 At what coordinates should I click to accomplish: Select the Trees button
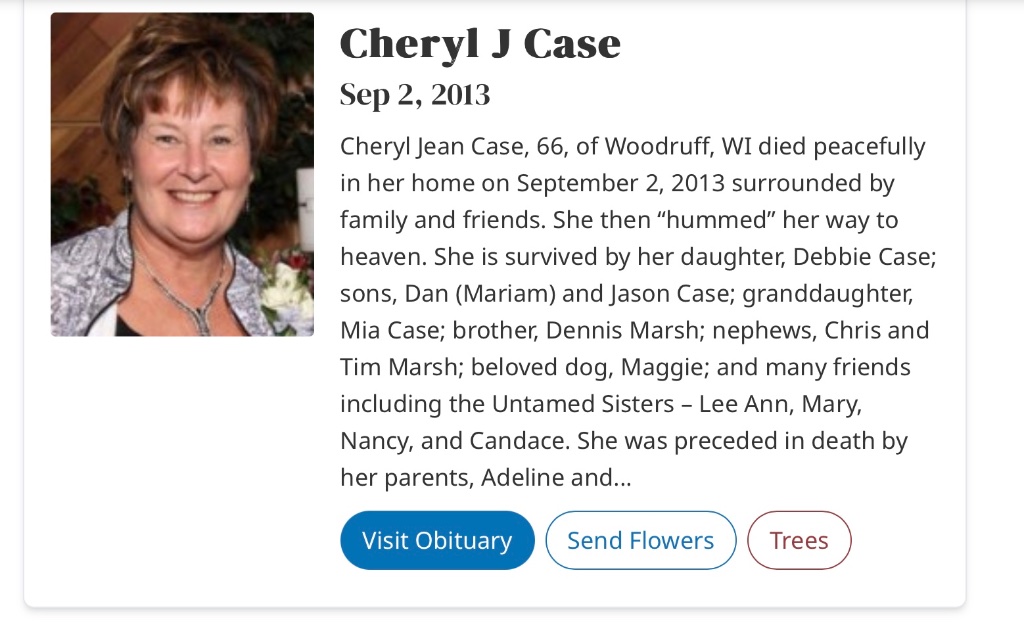coord(799,541)
